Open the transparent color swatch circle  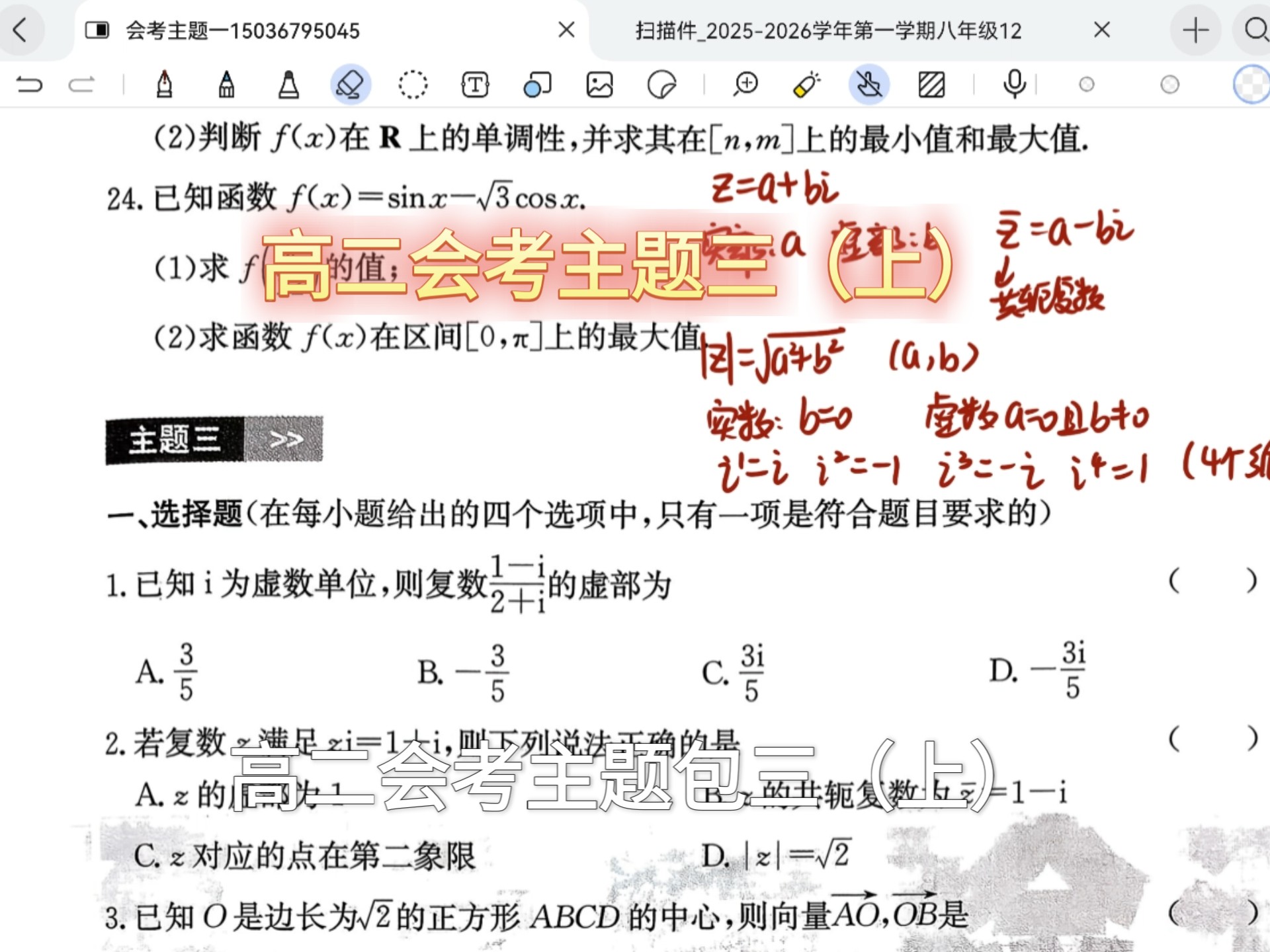(x=1250, y=85)
